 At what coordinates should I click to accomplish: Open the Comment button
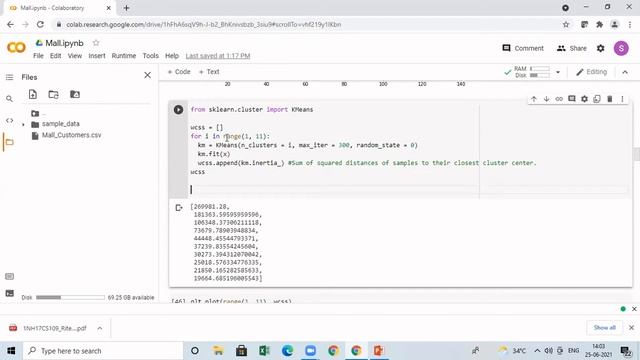click(x=523, y=48)
